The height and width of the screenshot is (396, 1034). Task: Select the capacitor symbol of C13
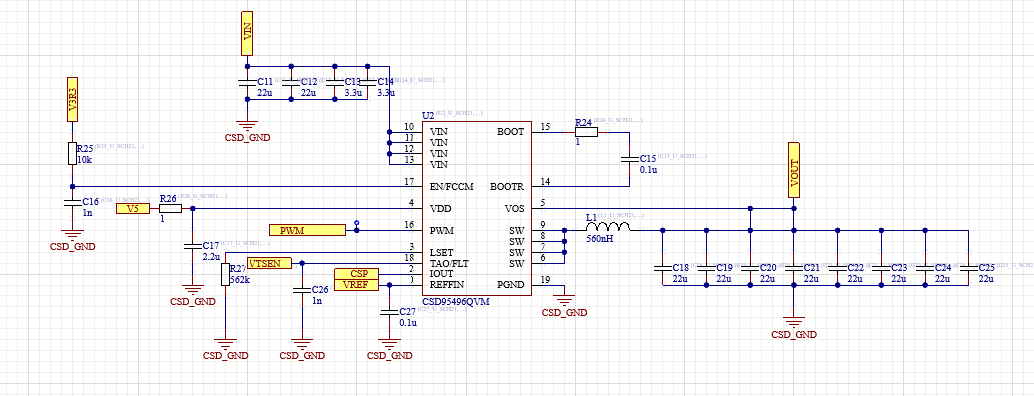point(335,83)
